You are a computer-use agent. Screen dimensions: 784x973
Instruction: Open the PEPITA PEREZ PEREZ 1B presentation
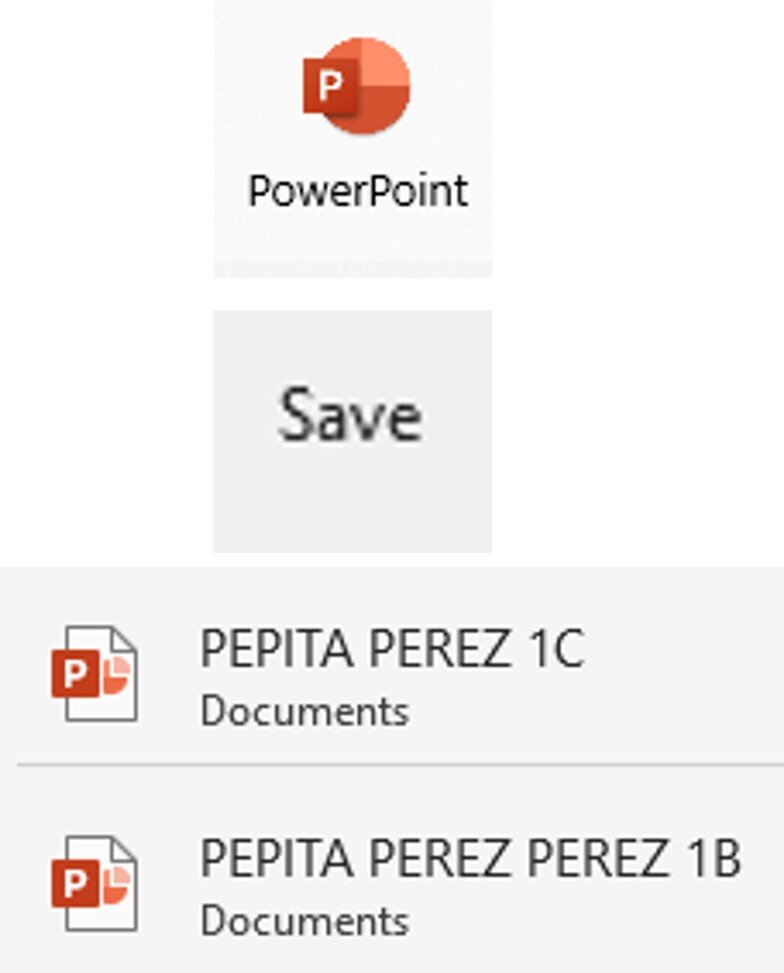point(470,882)
